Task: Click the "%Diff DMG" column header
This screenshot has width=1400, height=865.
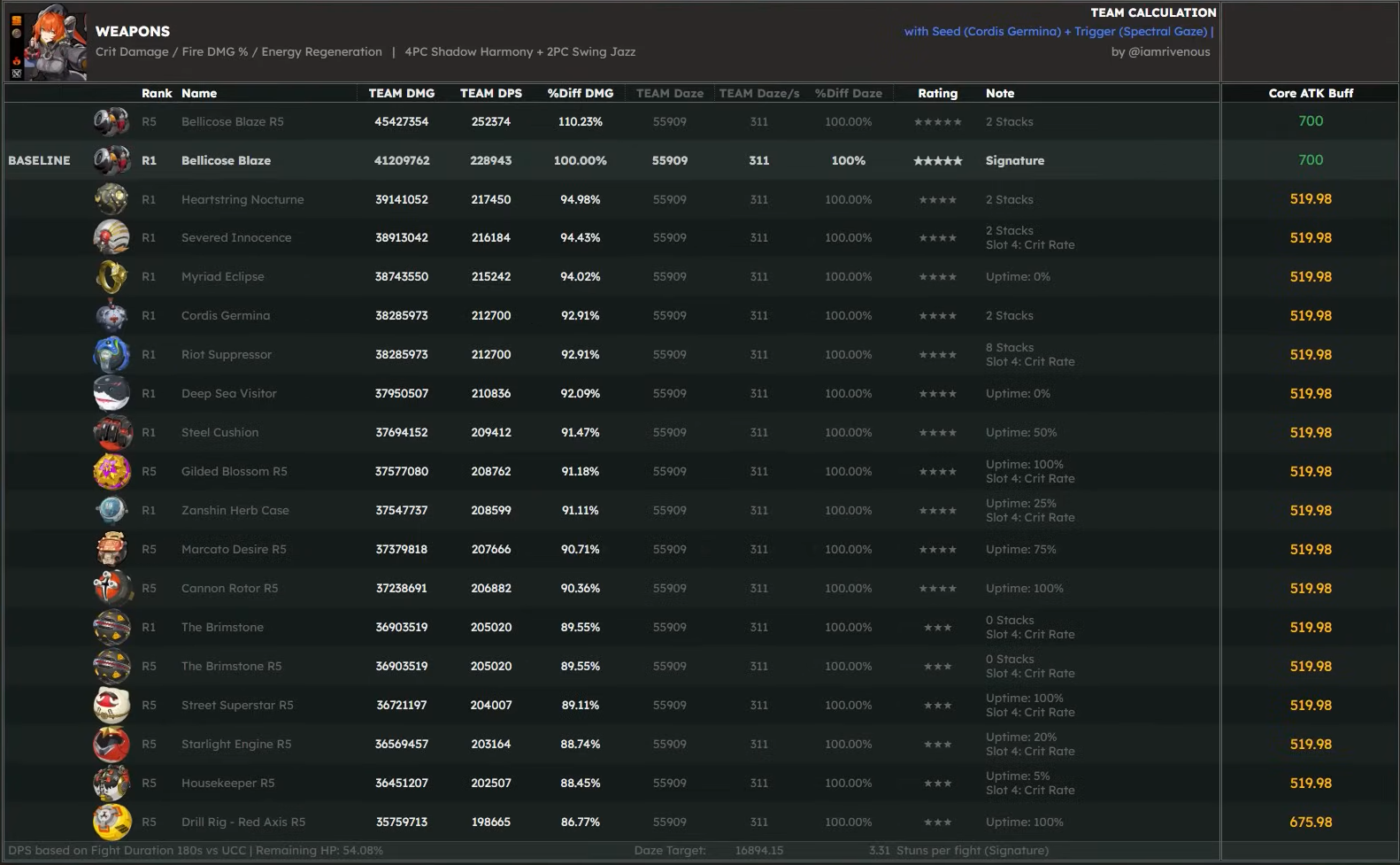Action: pos(581,93)
